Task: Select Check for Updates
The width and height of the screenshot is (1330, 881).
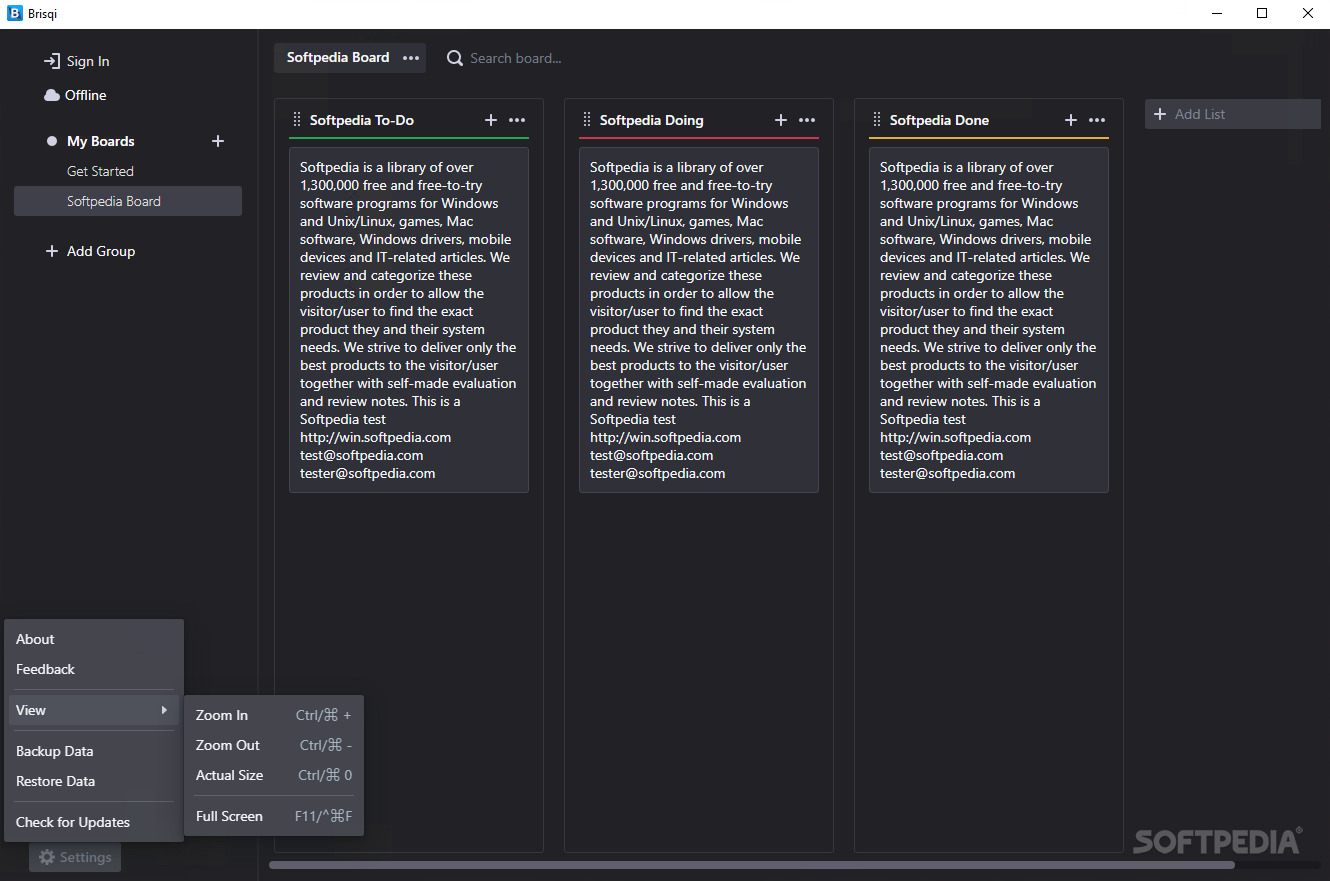Action: [x=94, y=822]
